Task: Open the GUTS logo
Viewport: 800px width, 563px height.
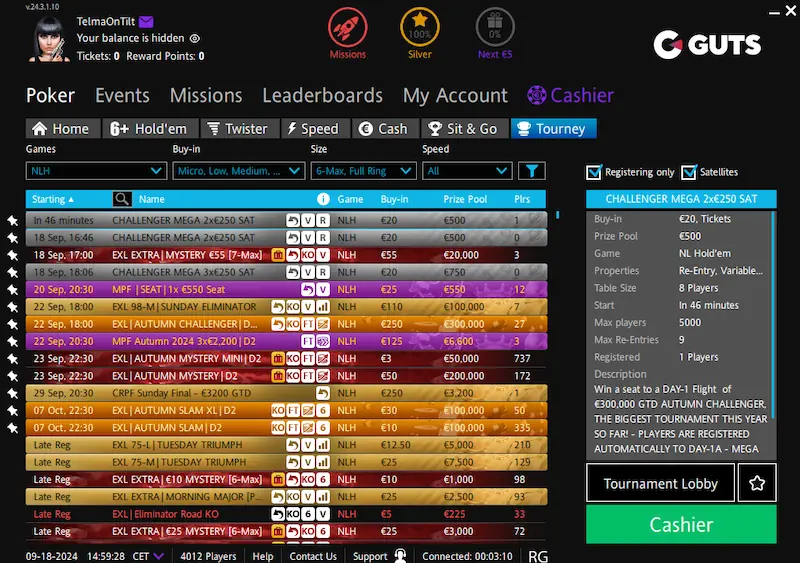Action: (x=708, y=44)
